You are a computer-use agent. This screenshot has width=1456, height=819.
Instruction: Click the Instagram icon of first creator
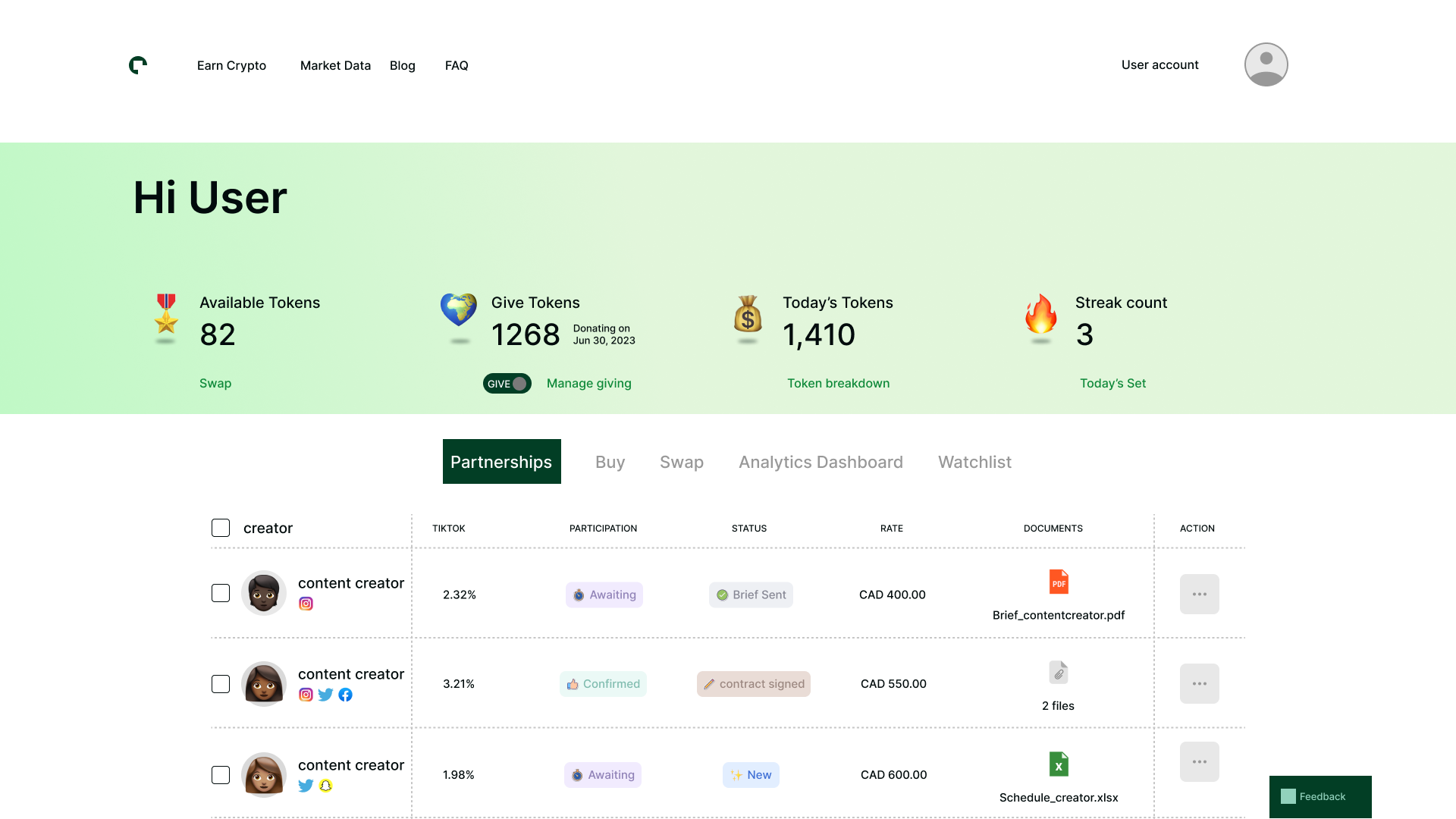(x=306, y=604)
